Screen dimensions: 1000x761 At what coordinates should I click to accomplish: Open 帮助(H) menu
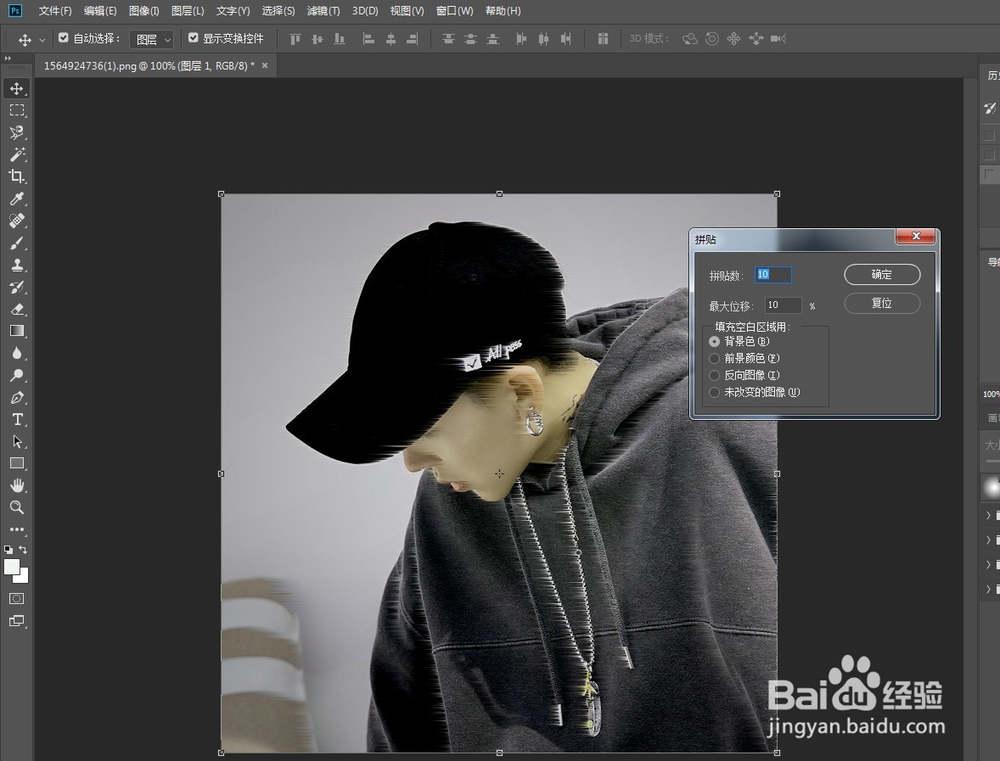(x=503, y=11)
